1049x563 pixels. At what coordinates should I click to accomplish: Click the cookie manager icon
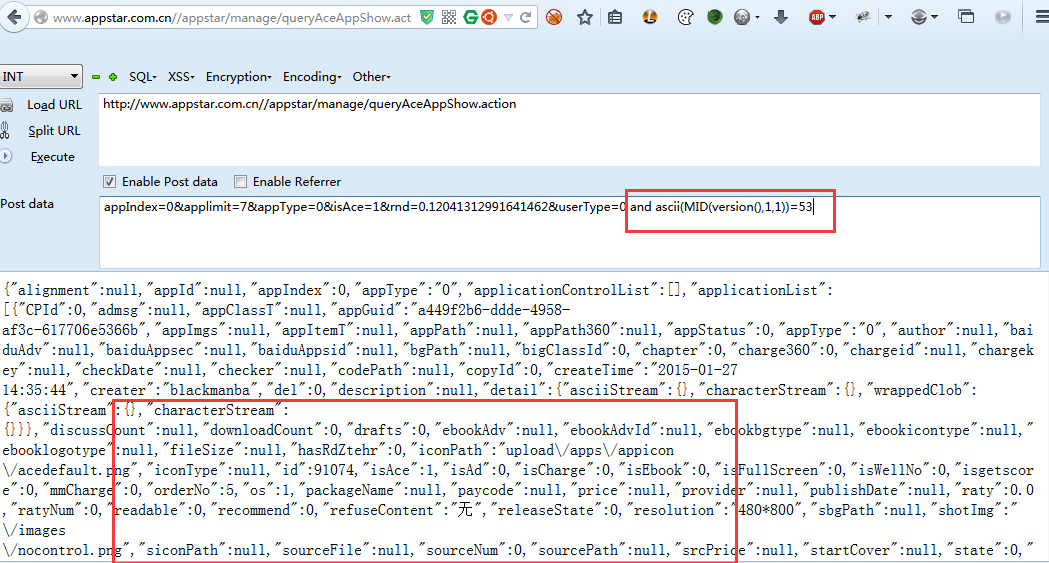[x=685, y=17]
